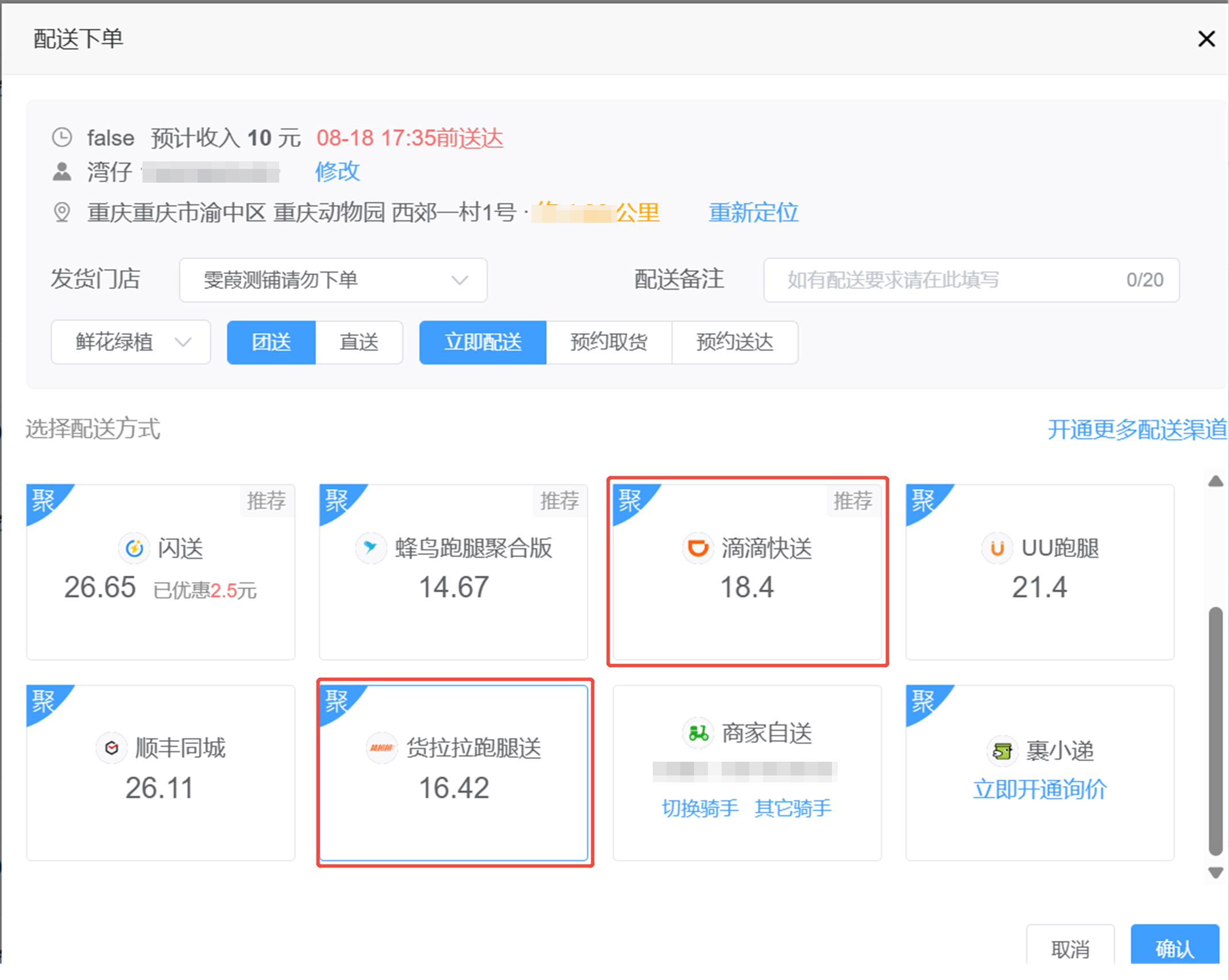Viewport: 1229px width, 980px height.
Task: Click the person icon beside 湾仔
Action: (62, 171)
